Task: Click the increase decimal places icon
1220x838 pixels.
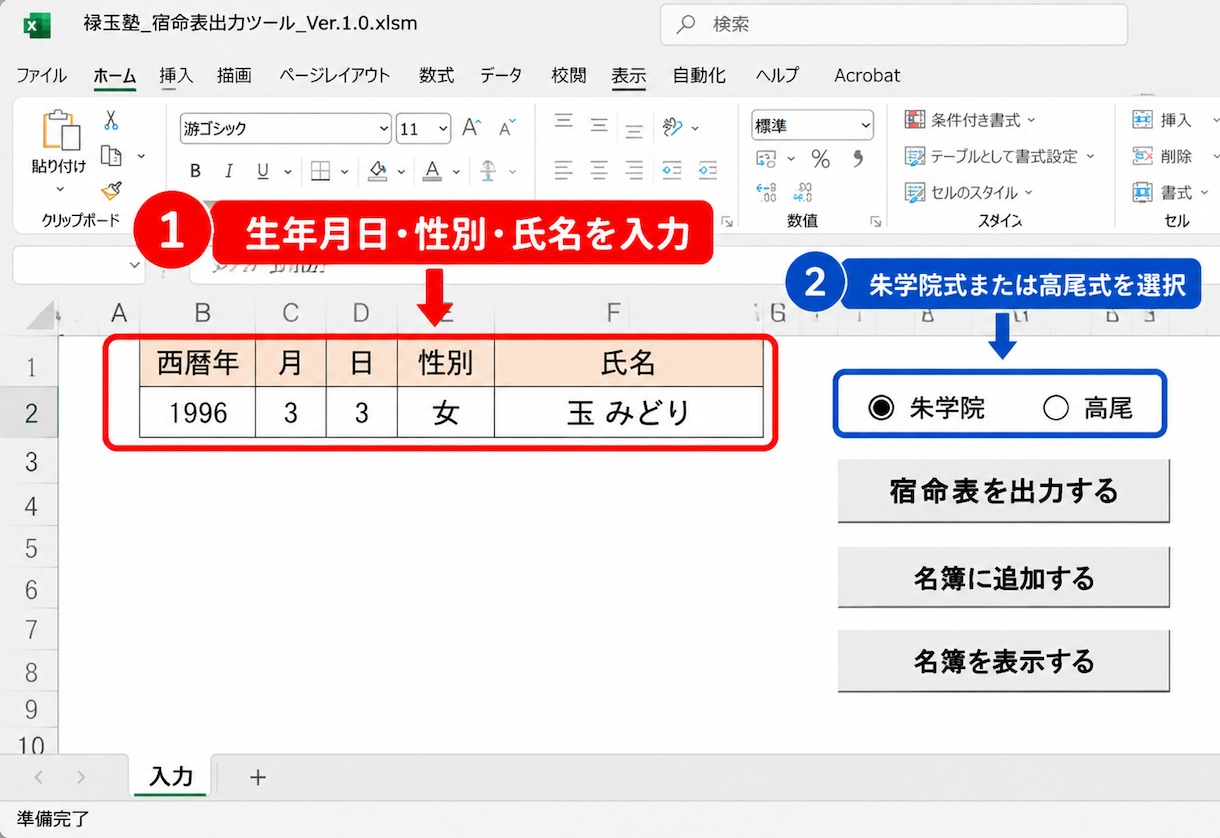Action: tap(766, 191)
